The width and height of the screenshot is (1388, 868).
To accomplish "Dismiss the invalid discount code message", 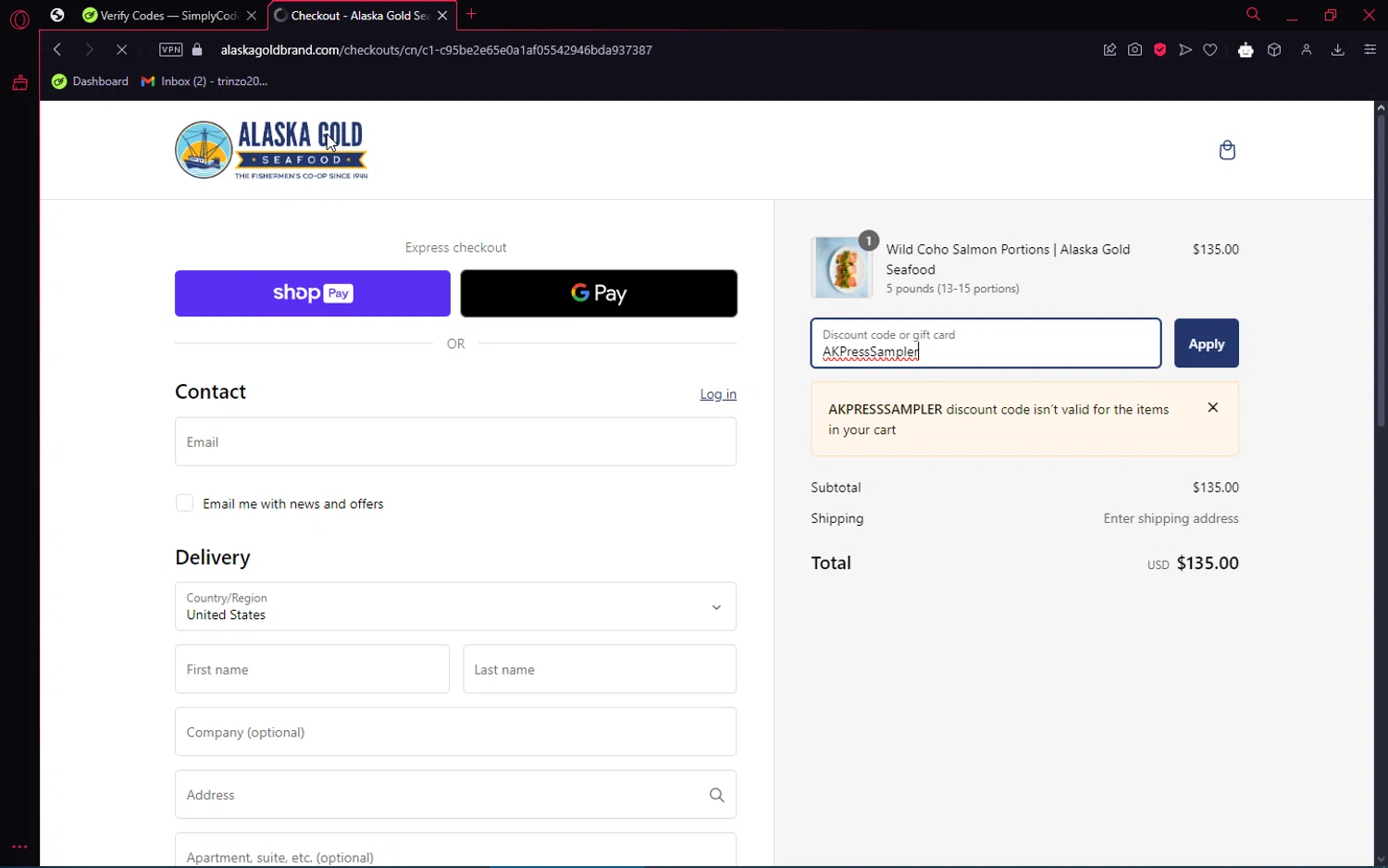I will pyautogui.click(x=1213, y=407).
